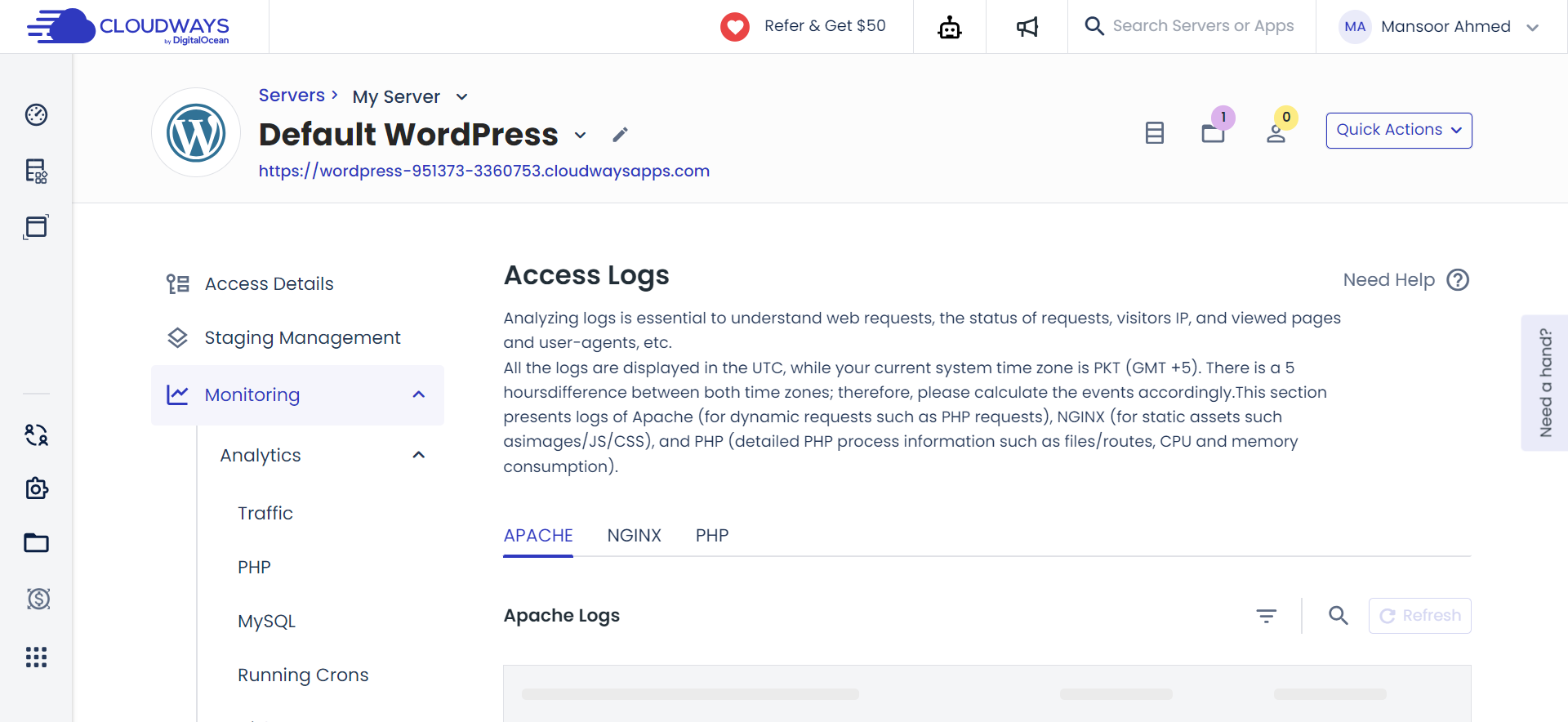
Task: Select Analytics under Monitoring
Action: pyautogui.click(x=260, y=456)
